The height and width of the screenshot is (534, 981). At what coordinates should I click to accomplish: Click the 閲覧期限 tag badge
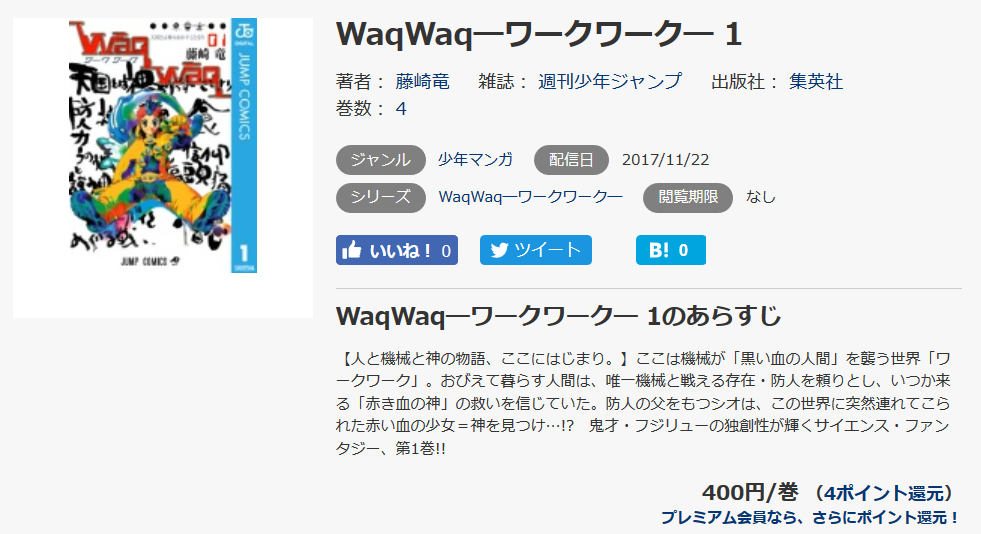pyautogui.click(x=688, y=198)
